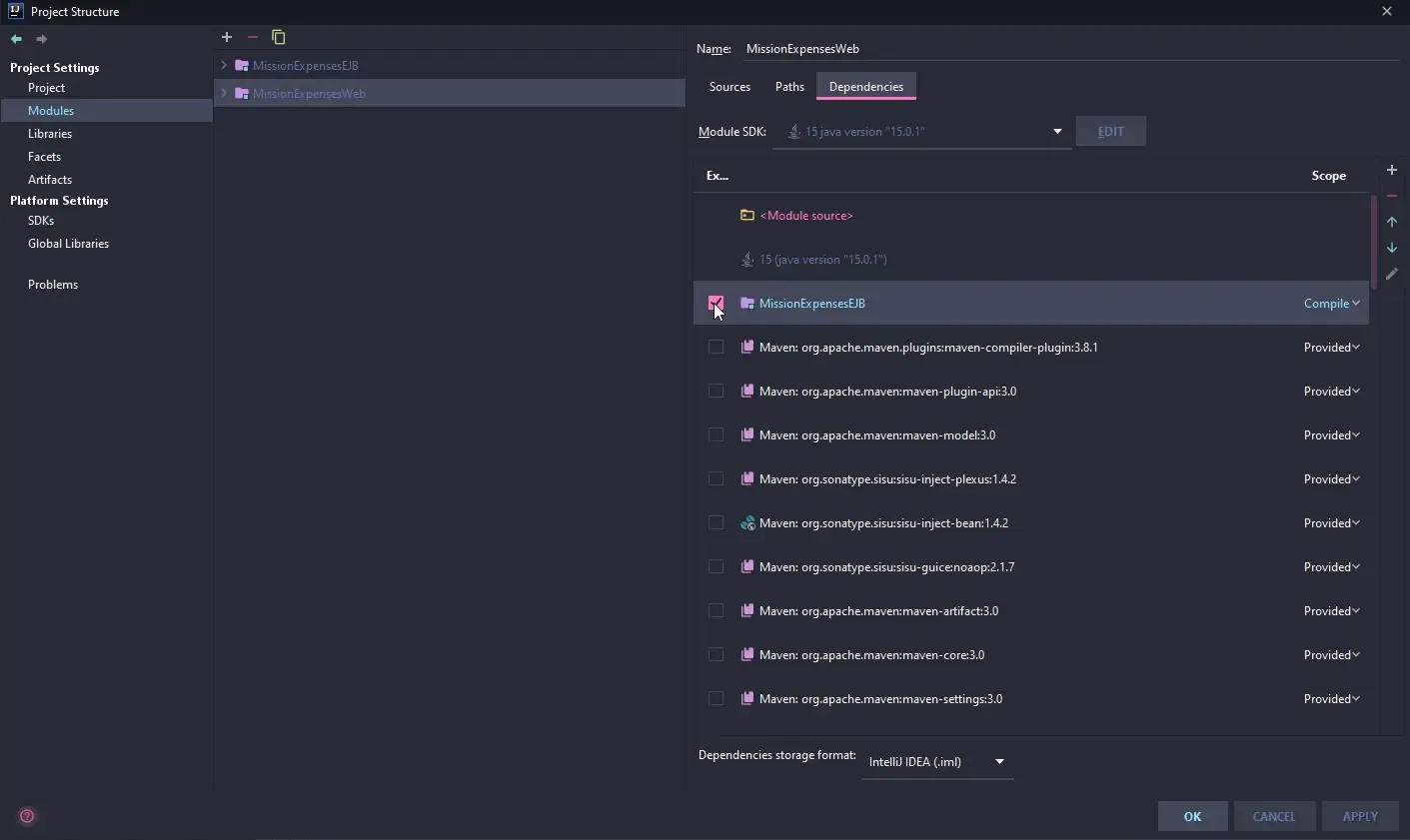
Task: Click into the module Name field
Action: 1069,49
